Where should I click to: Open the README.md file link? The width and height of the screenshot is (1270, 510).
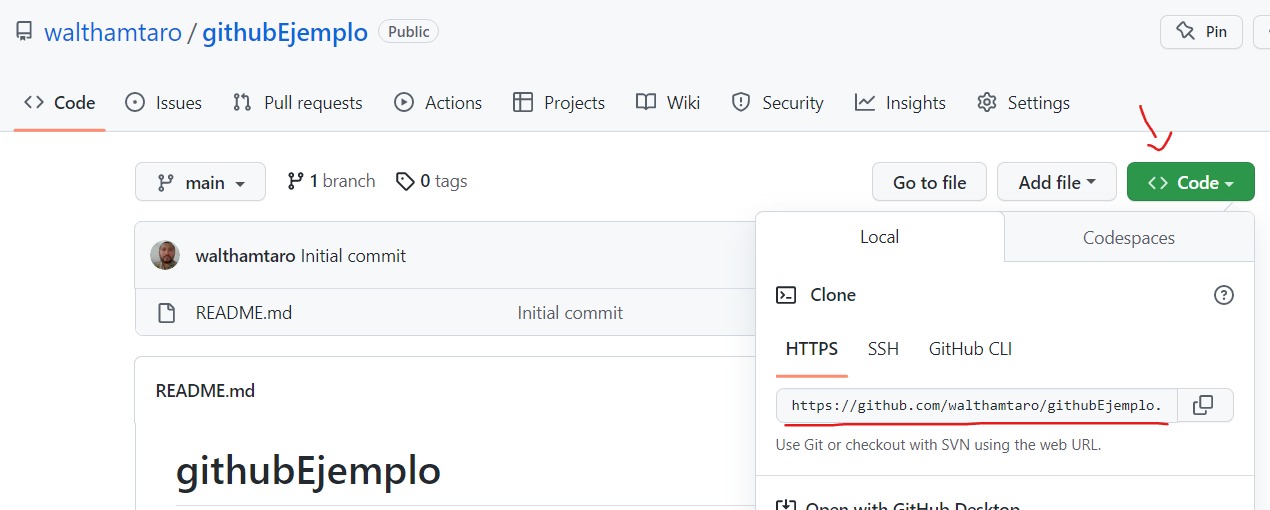(244, 313)
